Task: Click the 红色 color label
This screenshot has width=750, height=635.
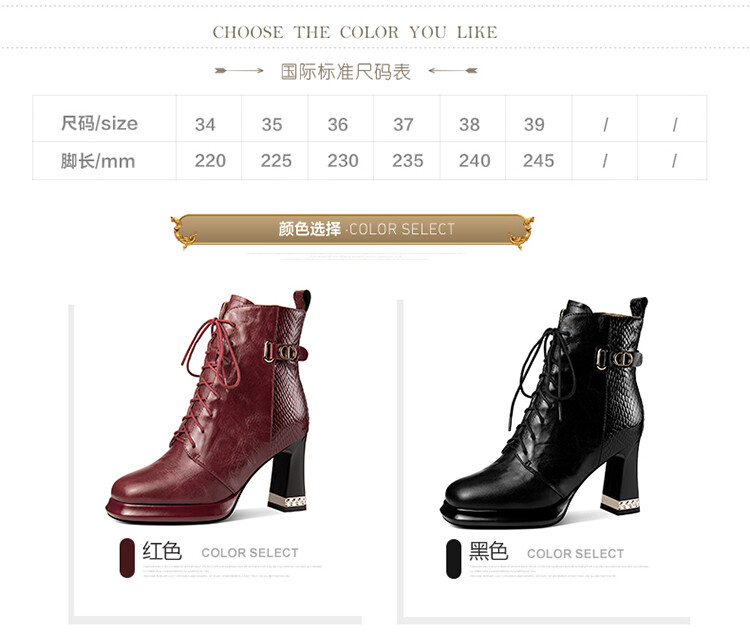Action: click(x=162, y=551)
